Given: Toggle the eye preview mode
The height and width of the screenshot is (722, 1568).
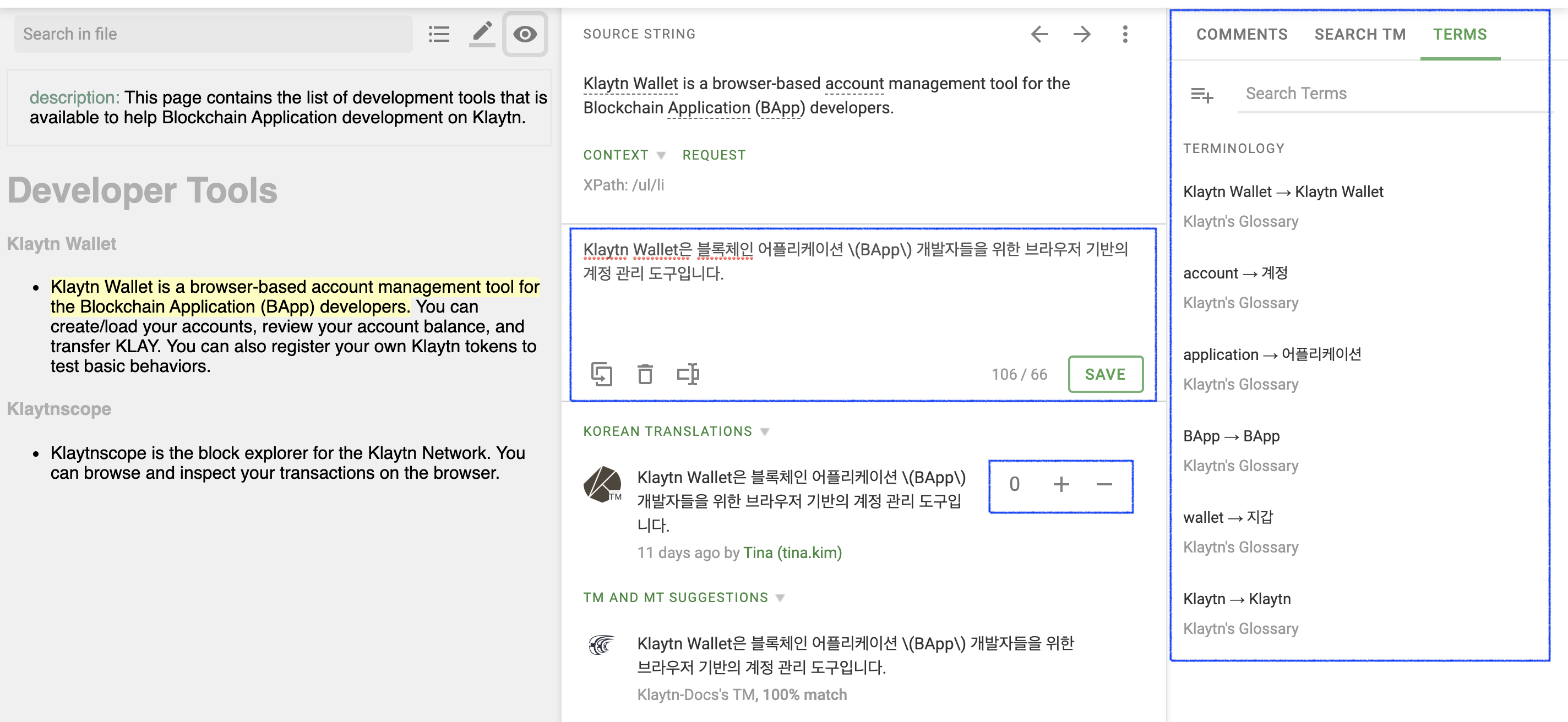Looking at the screenshot, I should tap(525, 34).
